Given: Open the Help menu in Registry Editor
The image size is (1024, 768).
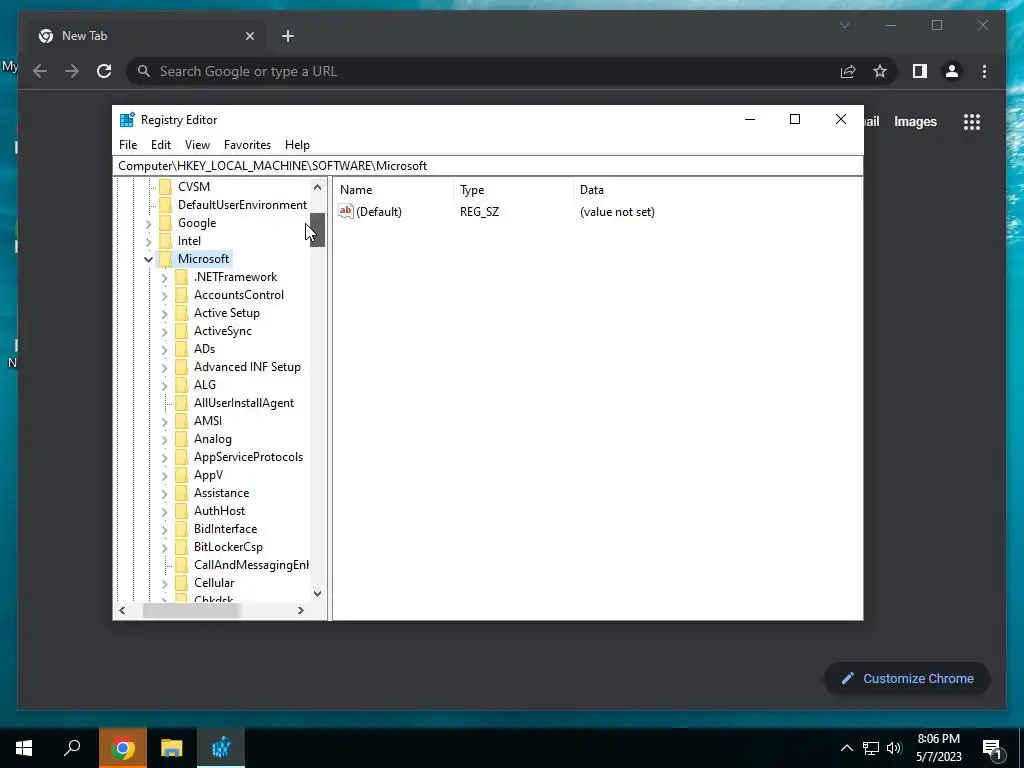Looking at the screenshot, I should (297, 145).
